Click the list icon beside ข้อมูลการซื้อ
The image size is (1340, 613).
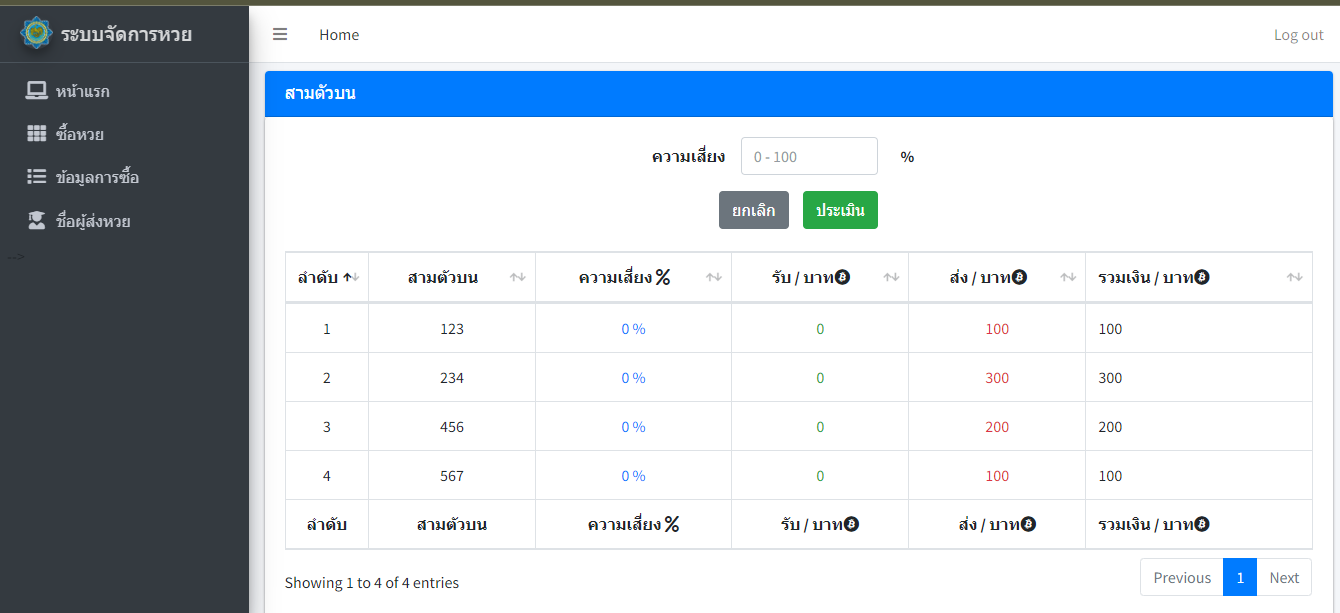[x=37, y=177]
